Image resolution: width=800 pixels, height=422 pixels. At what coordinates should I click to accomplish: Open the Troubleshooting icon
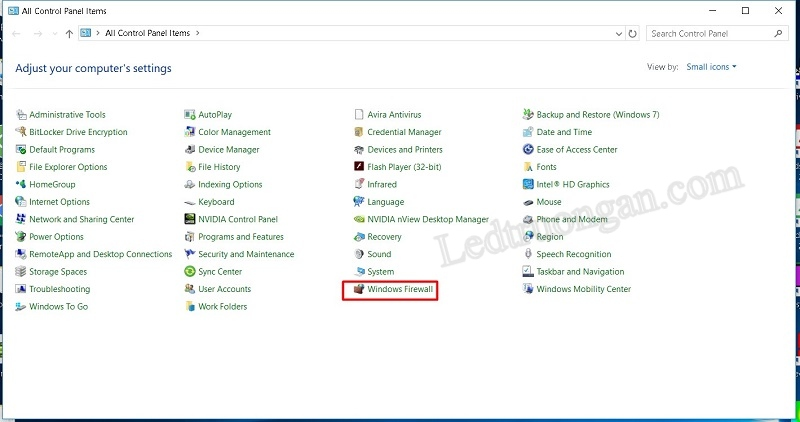(21, 289)
